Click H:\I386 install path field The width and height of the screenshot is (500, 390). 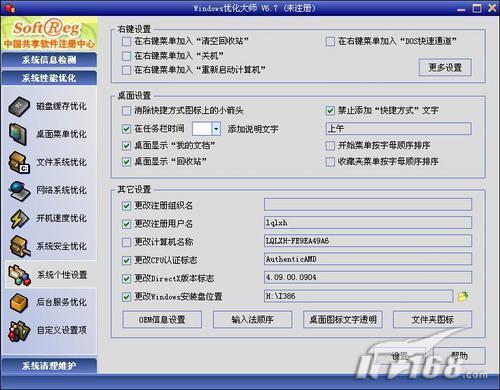click(x=359, y=296)
